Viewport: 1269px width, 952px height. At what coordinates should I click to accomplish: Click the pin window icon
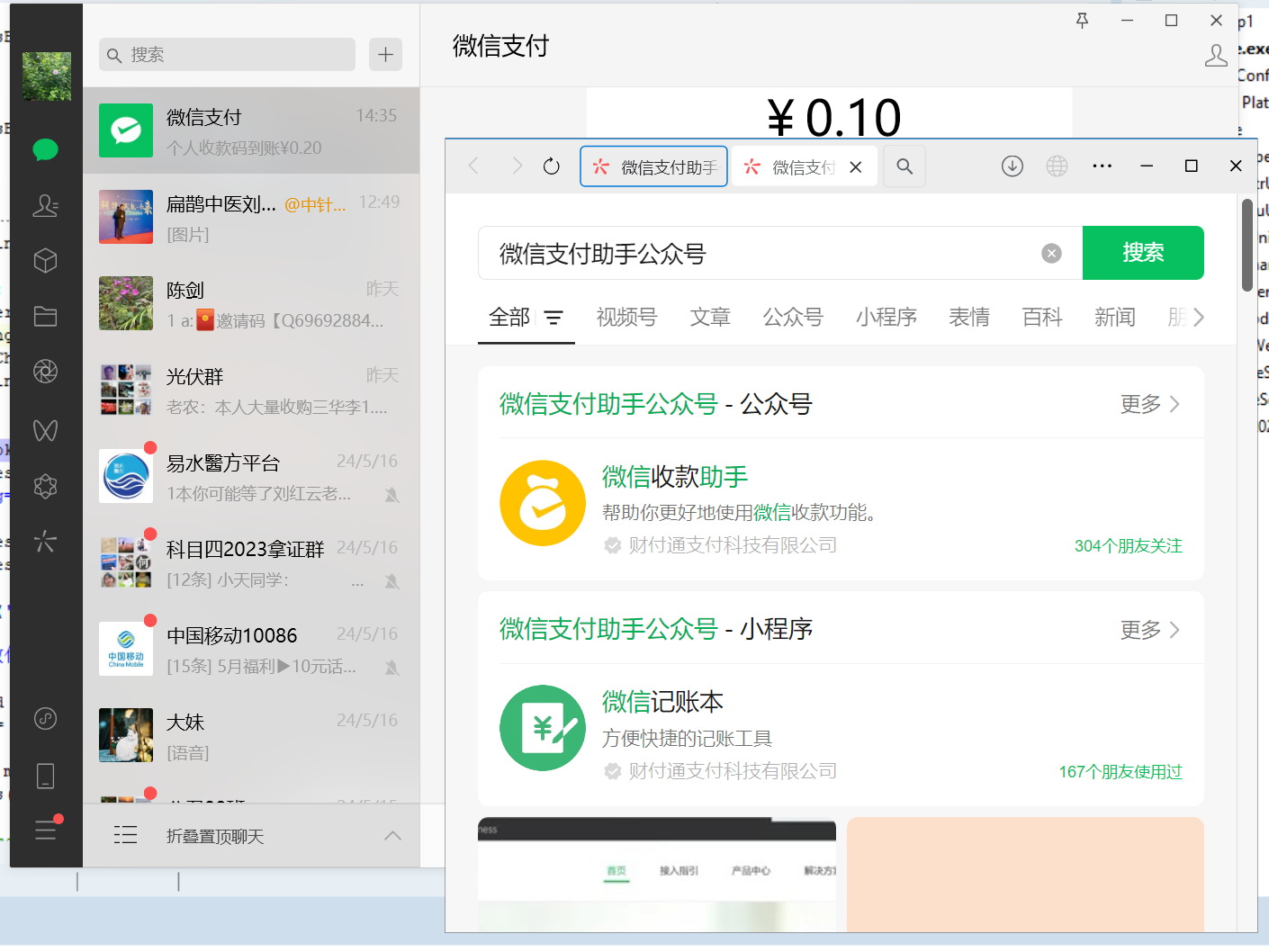(1083, 21)
